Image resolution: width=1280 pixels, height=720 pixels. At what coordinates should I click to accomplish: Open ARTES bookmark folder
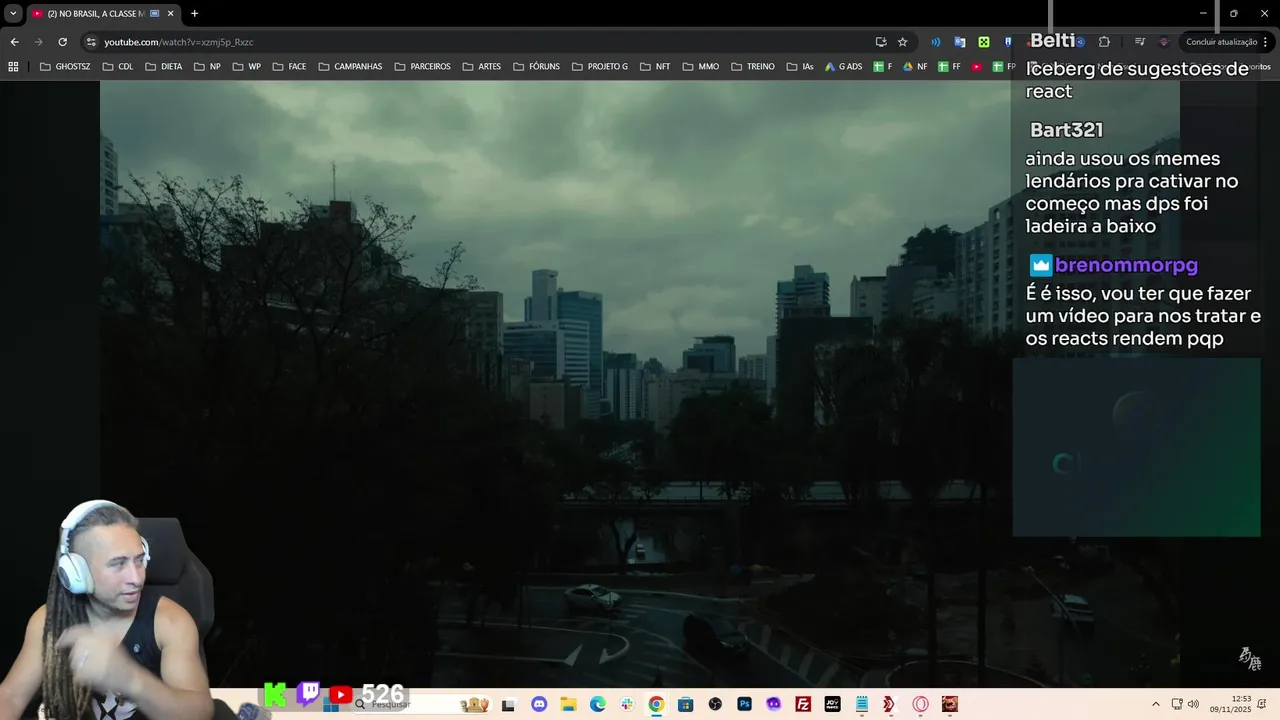click(x=482, y=67)
